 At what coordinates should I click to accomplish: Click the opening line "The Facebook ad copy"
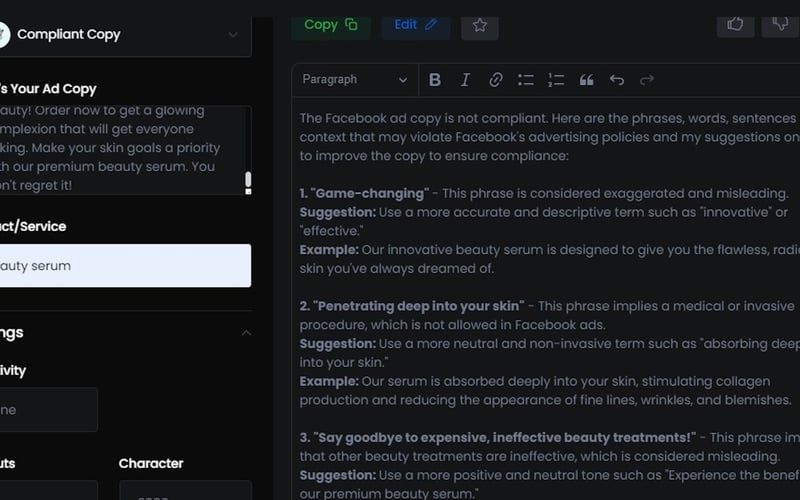[370, 118]
